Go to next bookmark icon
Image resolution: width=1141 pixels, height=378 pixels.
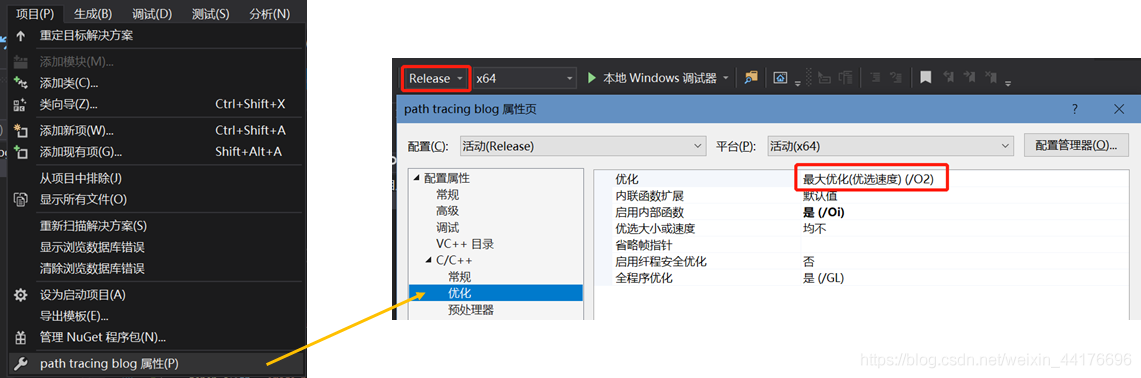969,77
